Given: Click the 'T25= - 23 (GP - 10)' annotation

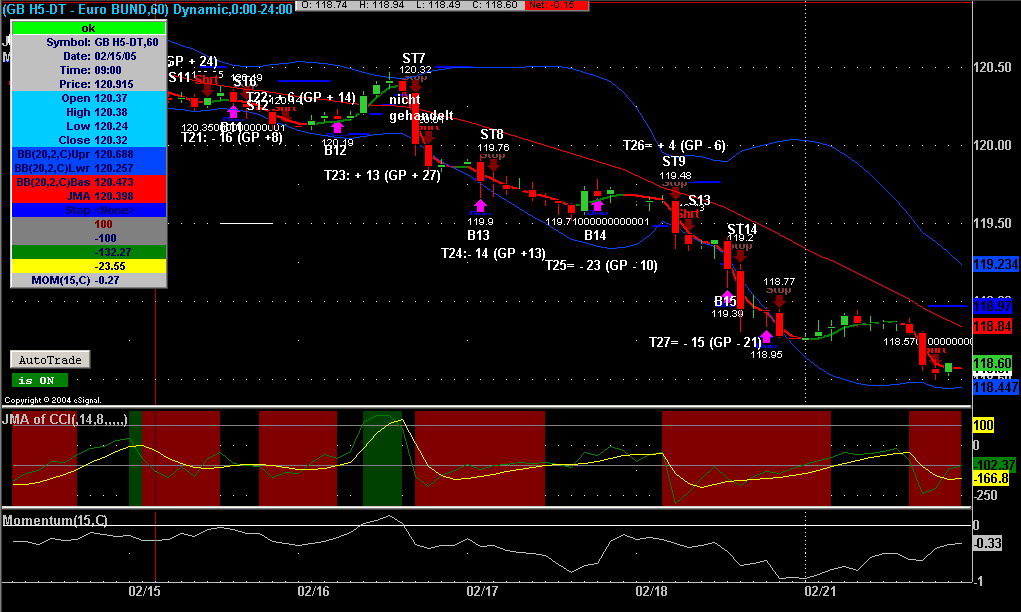Looking at the screenshot, I should click(601, 265).
